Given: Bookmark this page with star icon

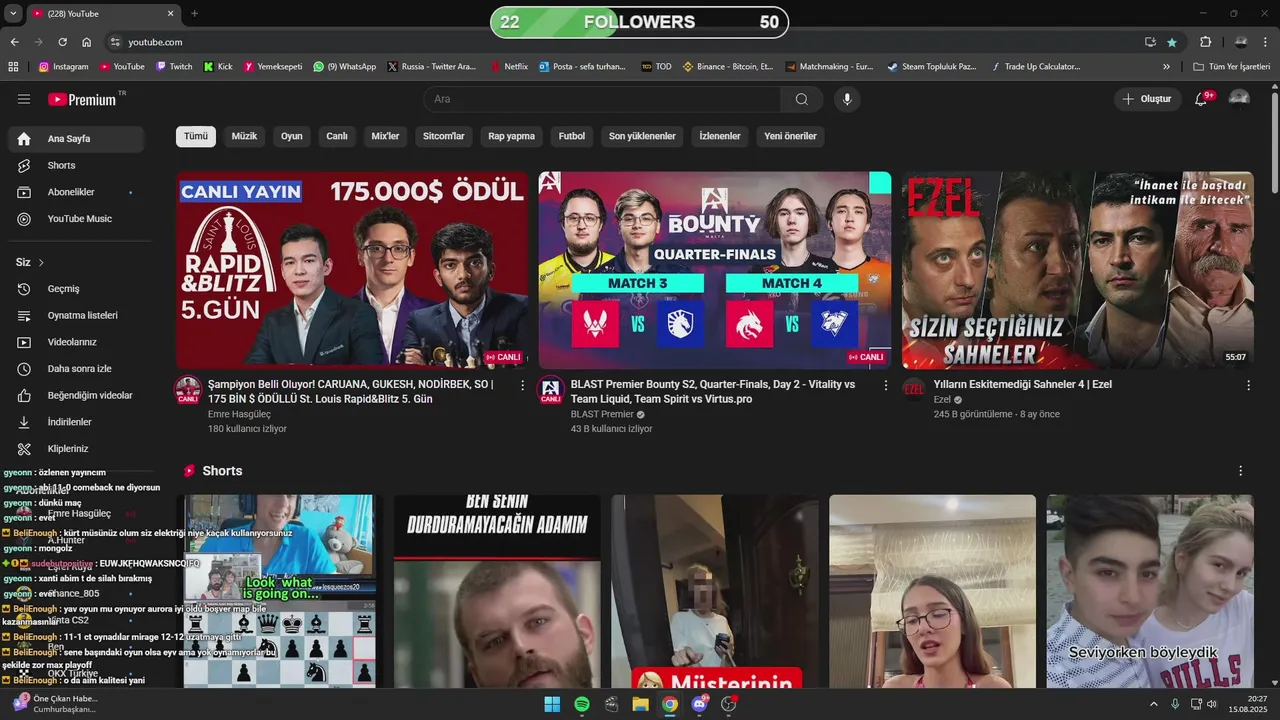Looking at the screenshot, I should coord(1172,42).
